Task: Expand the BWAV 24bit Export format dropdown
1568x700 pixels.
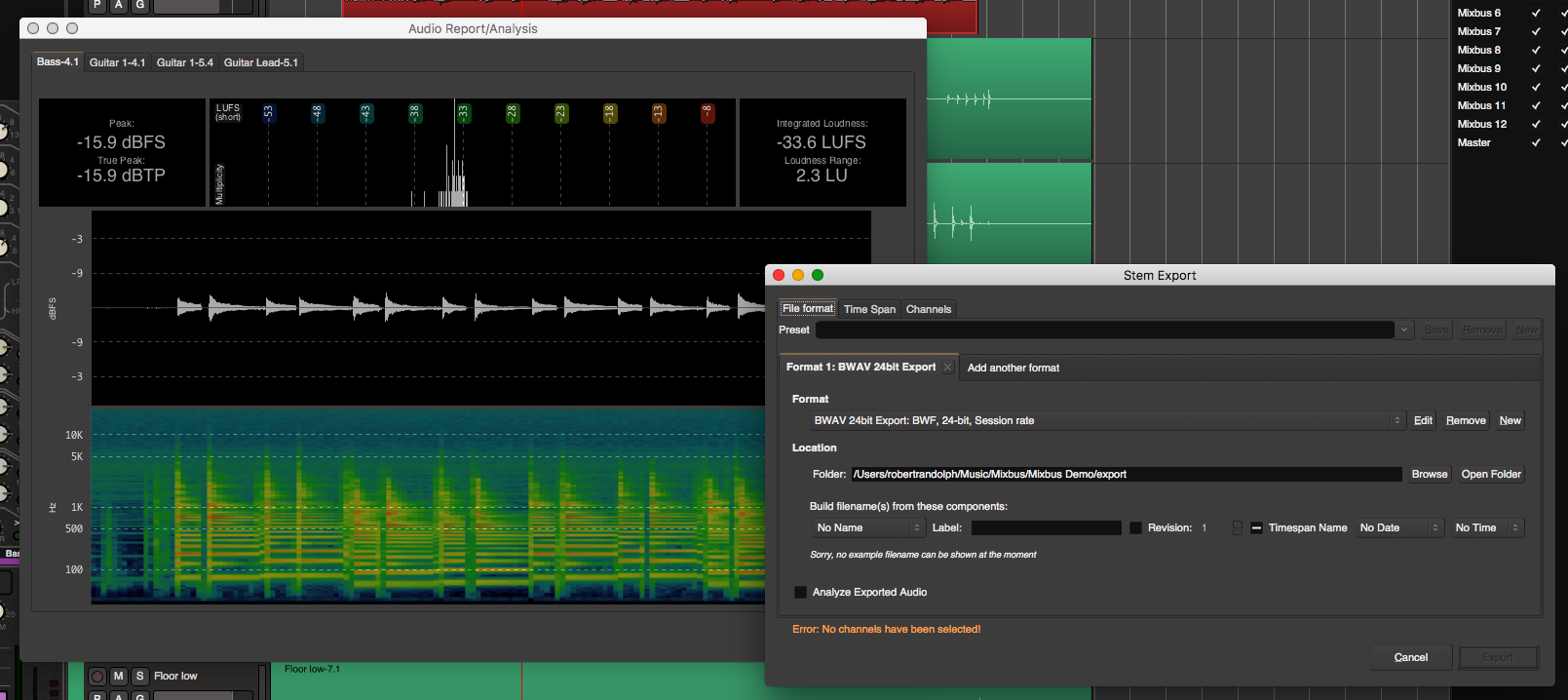Action: point(1107,420)
